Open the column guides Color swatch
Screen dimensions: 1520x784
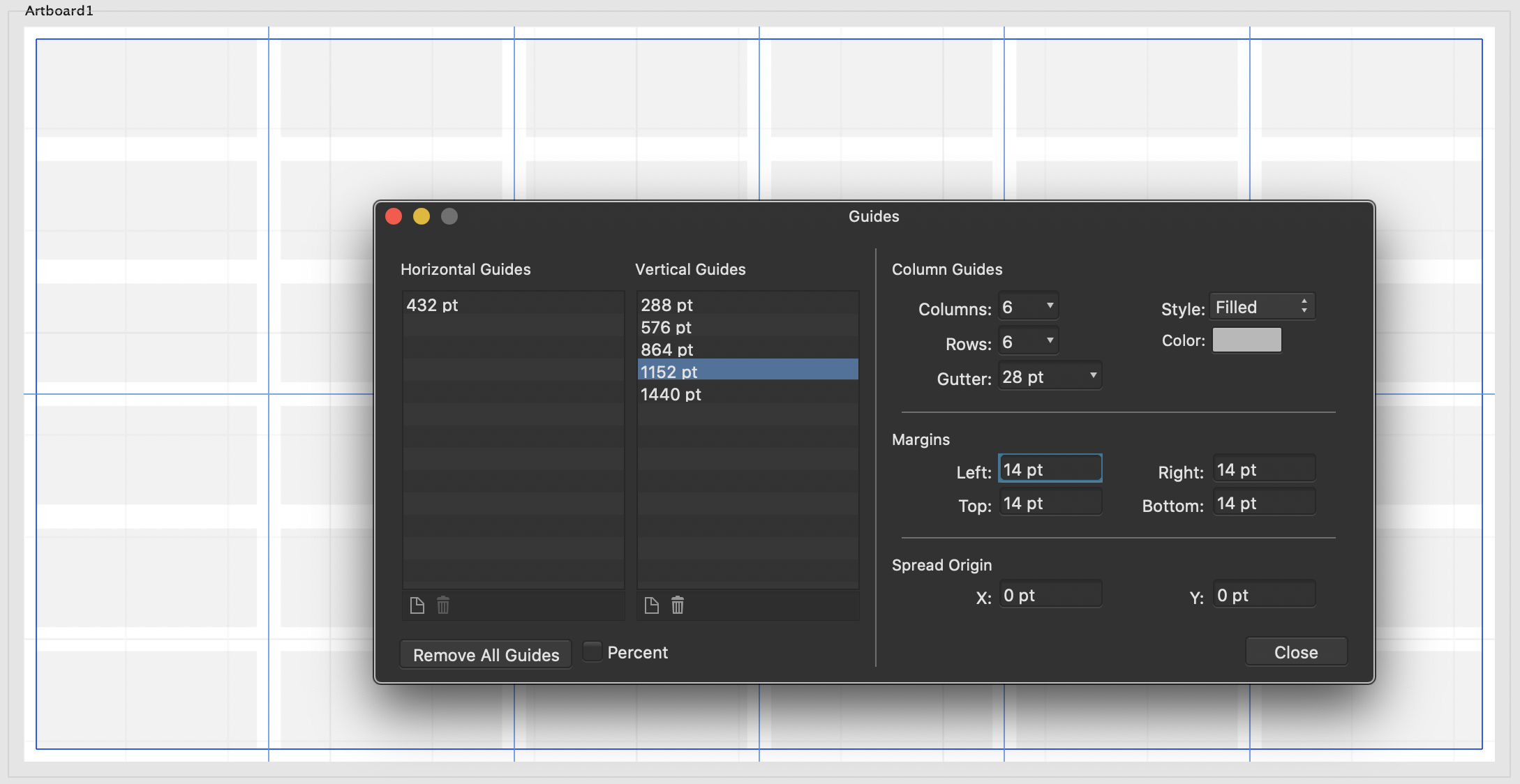pos(1246,340)
